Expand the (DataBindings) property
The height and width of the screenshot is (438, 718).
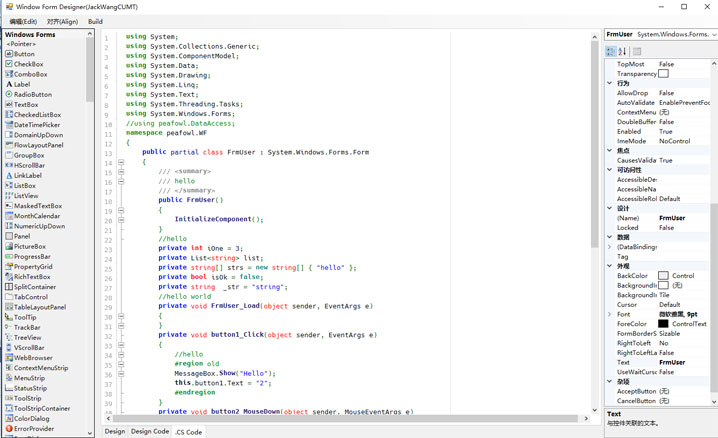pyautogui.click(x=609, y=247)
